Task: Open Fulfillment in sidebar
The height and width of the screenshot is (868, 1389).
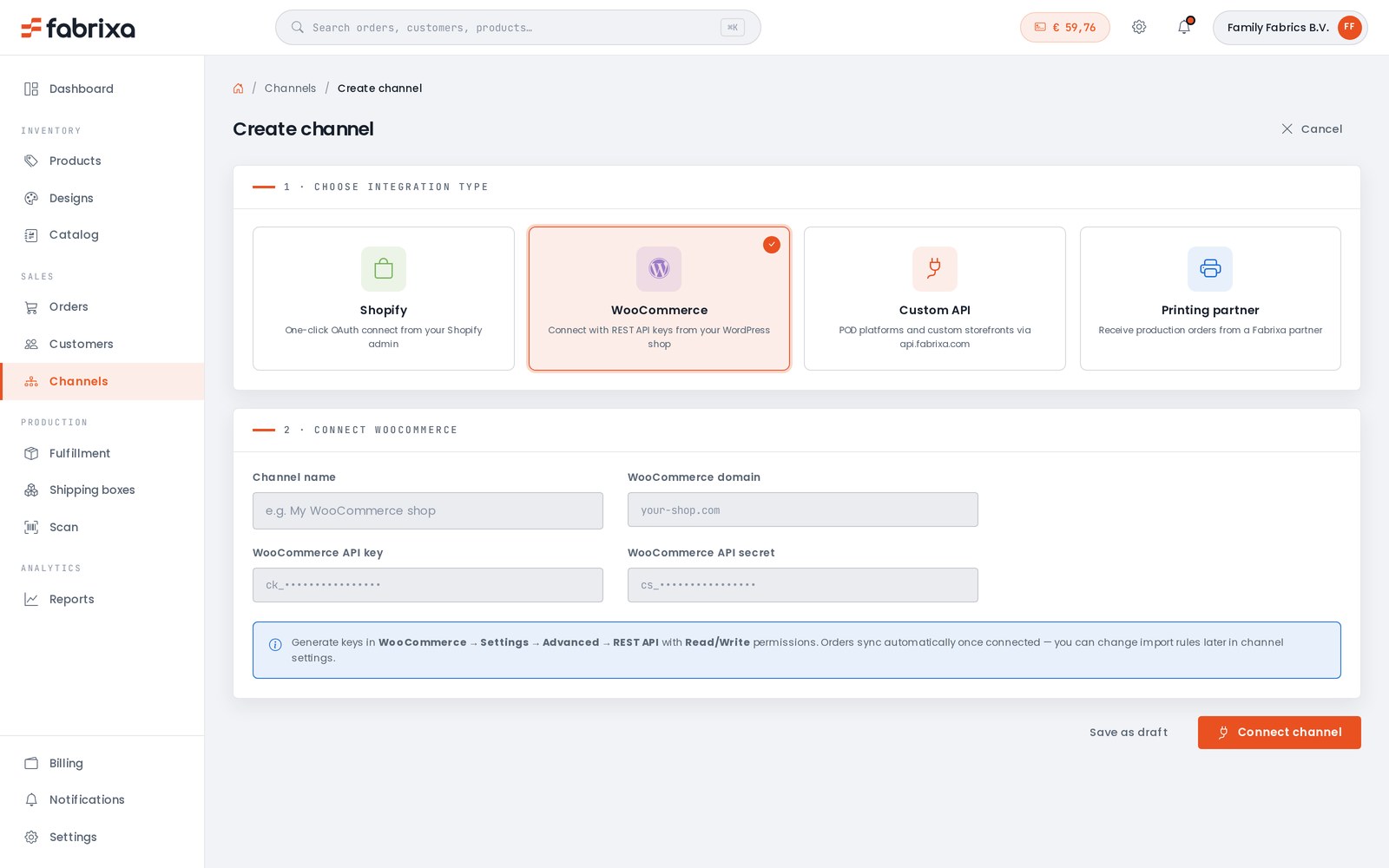Action: (x=102, y=453)
